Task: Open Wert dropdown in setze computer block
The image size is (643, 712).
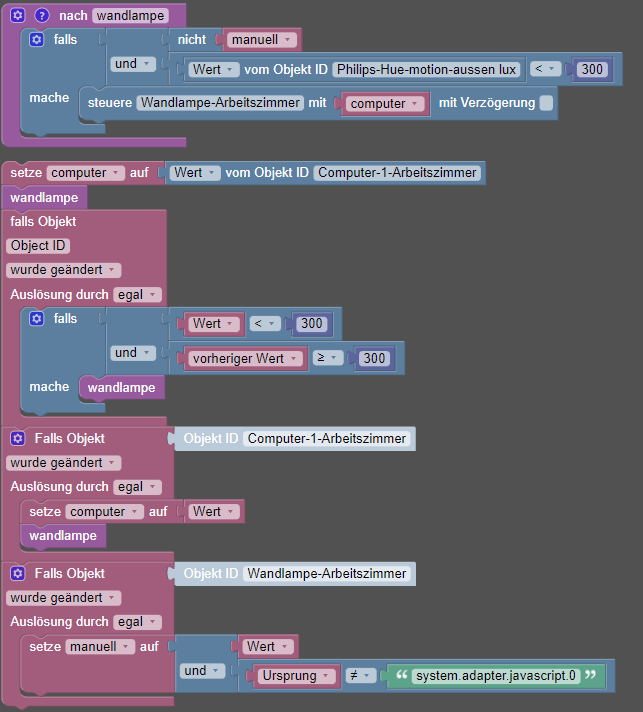Action: (x=214, y=512)
